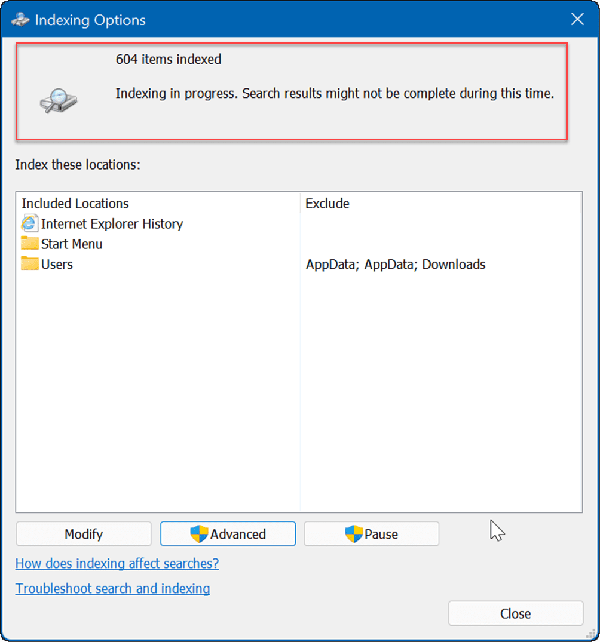Click the Included Locations column header

[75, 203]
